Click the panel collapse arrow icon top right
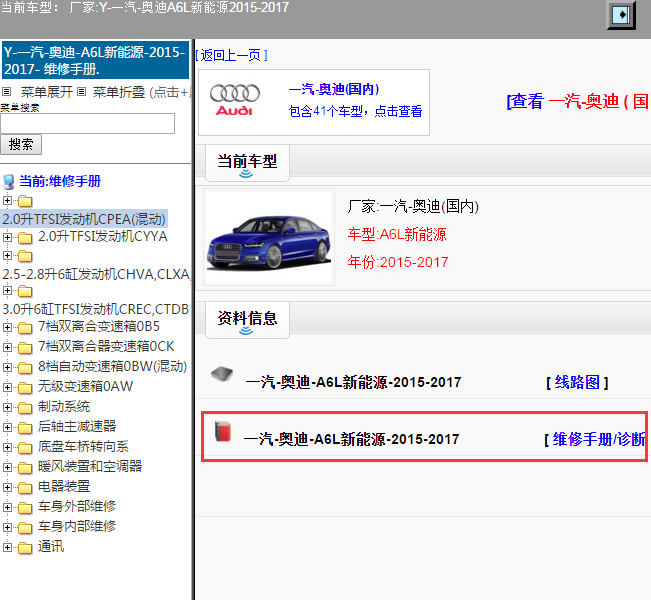 click(621, 15)
